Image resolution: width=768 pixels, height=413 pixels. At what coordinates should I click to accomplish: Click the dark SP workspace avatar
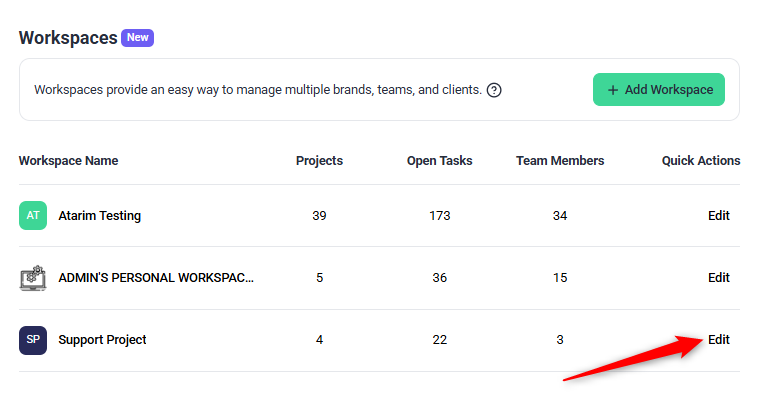(x=33, y=340)
